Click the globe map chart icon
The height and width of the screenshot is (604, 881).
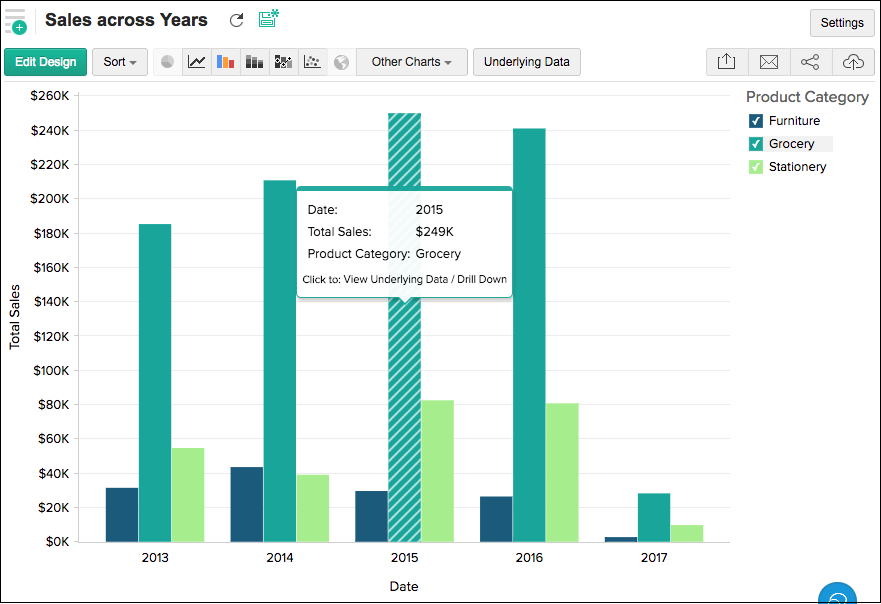pos(342,62)
